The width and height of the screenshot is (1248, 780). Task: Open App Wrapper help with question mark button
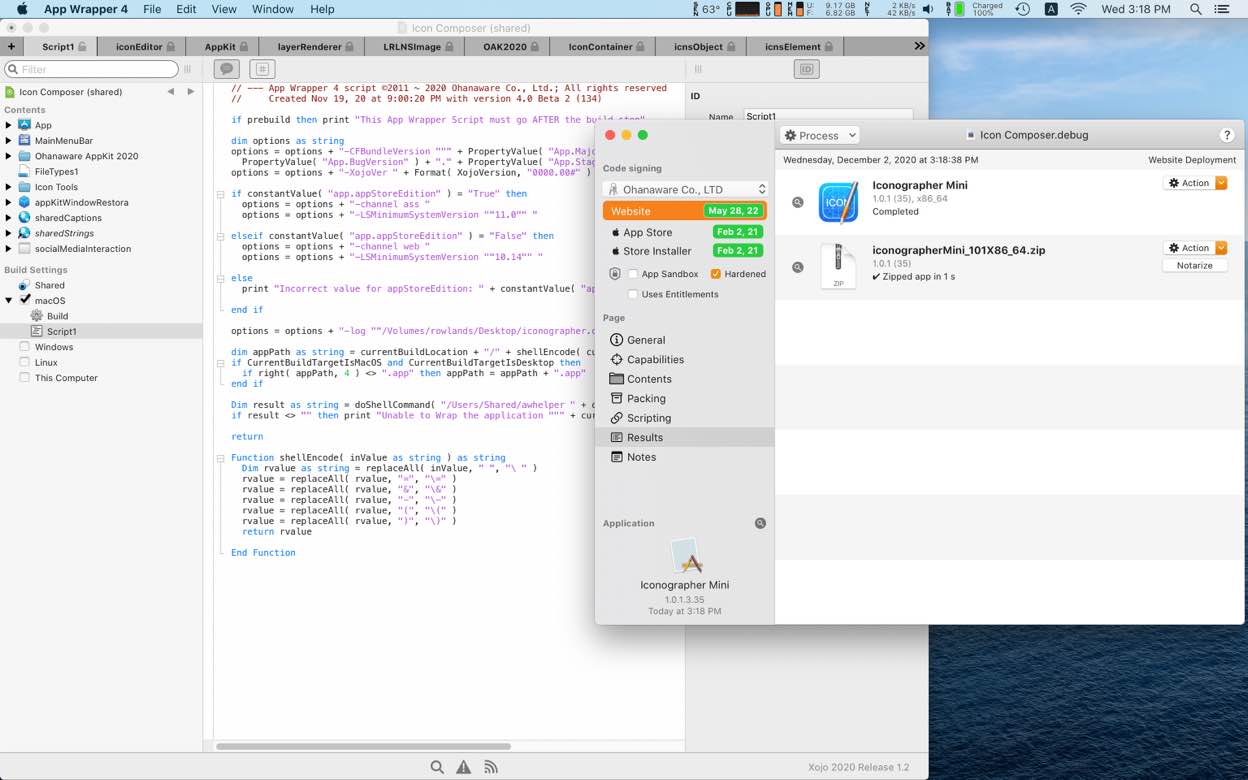[x=1227, y=135]
